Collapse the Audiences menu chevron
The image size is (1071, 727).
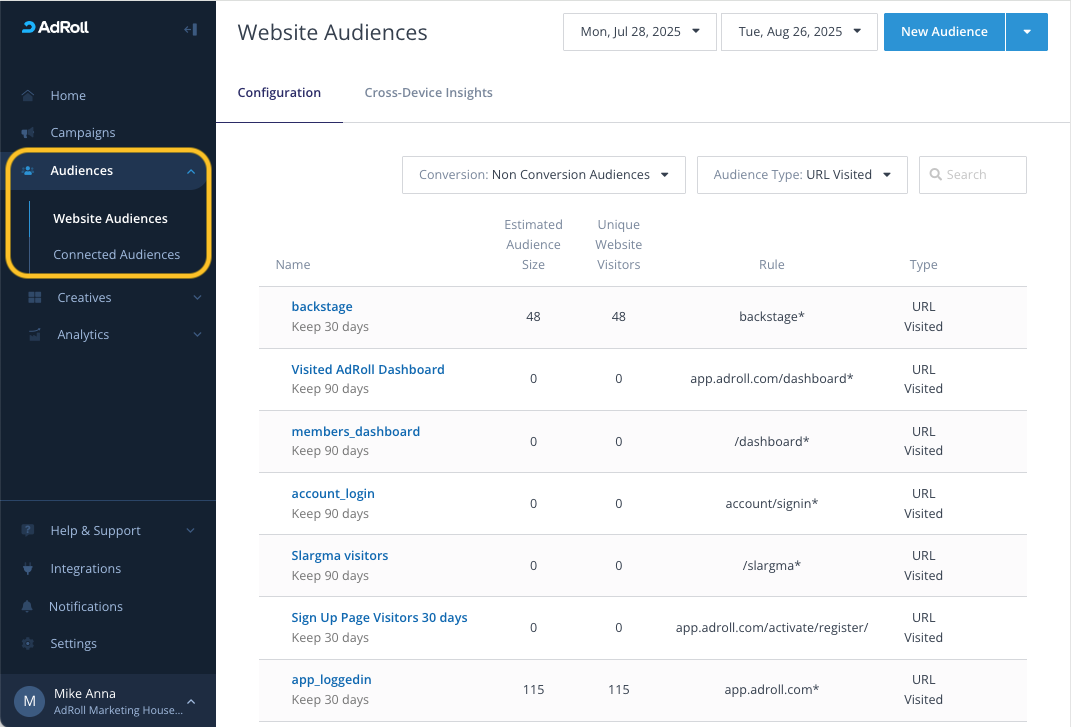(190, 172)
